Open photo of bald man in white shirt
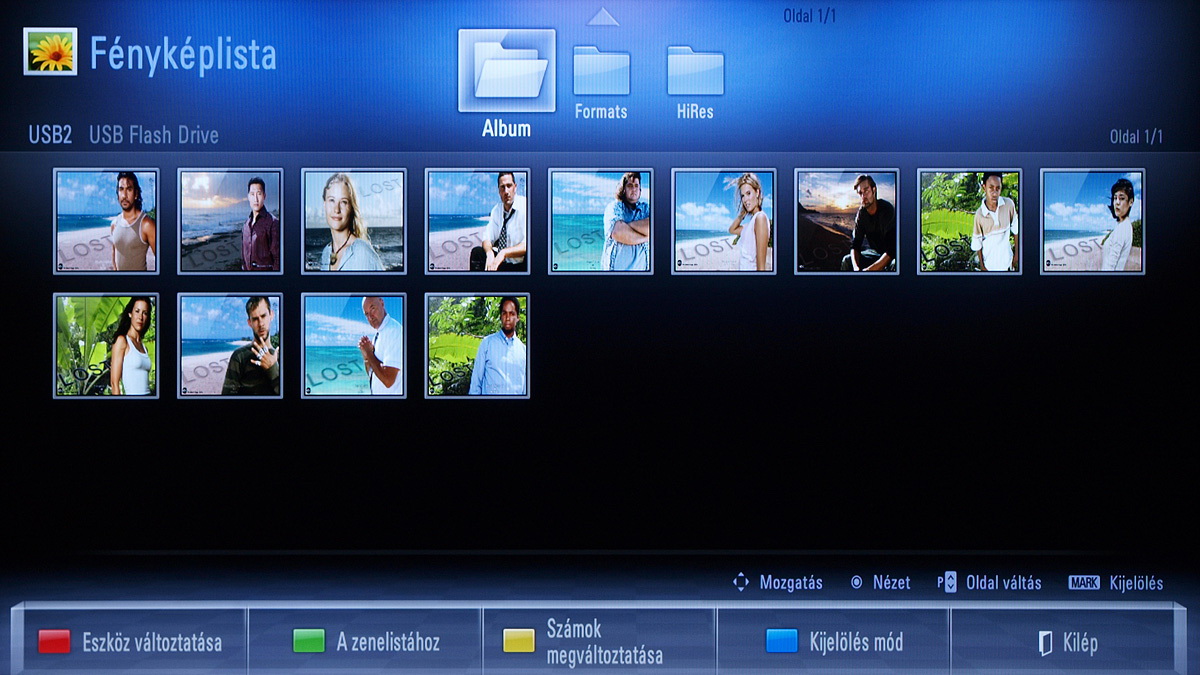The image size is (1200, 675). 354,346
